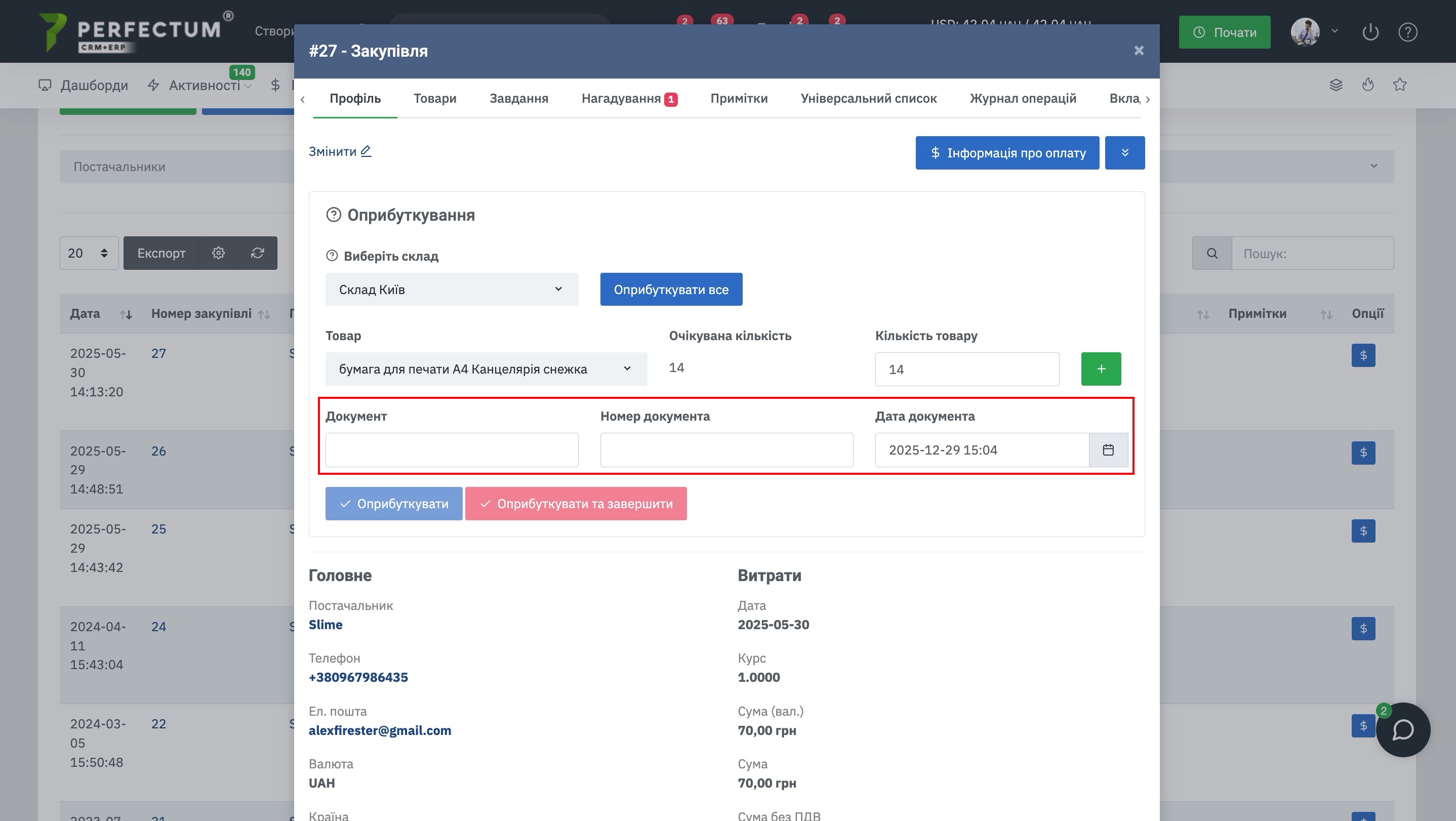
Task: Open supplier Slime link
Action: [x=325, y=625]
